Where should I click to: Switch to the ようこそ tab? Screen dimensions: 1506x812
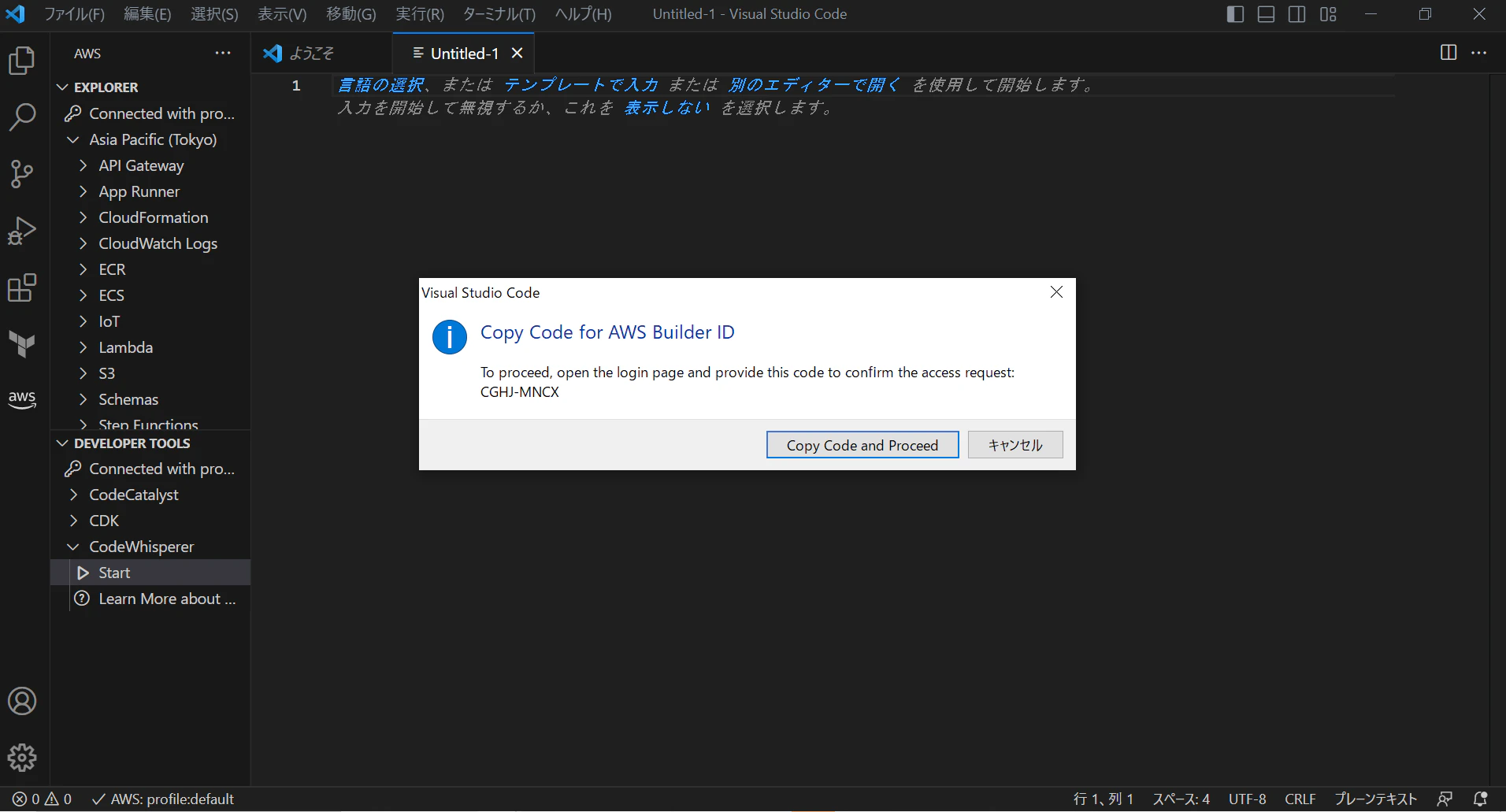(311, 53)
